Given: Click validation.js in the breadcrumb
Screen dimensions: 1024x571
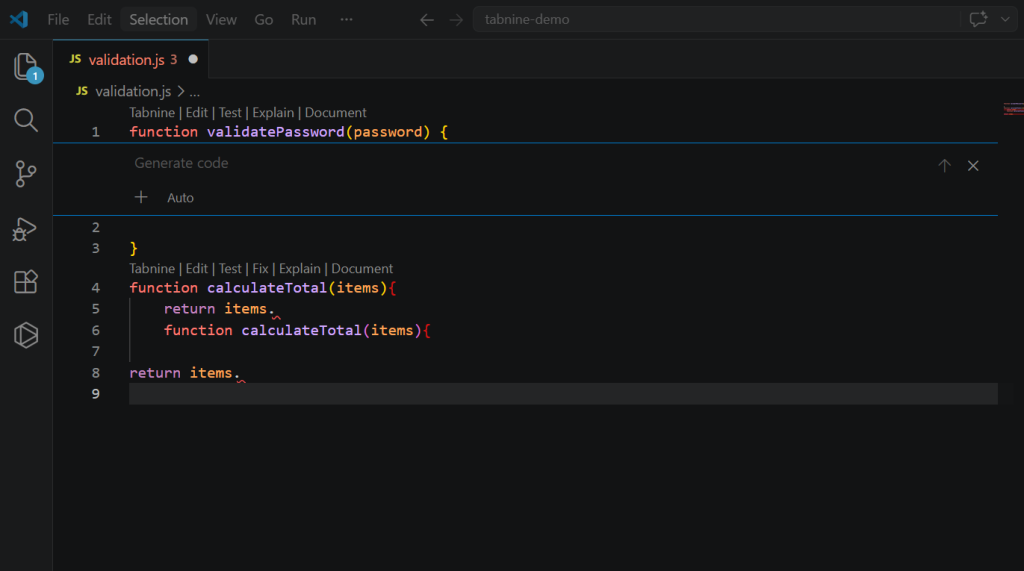Looking at the screenshot, I should 133,91.
